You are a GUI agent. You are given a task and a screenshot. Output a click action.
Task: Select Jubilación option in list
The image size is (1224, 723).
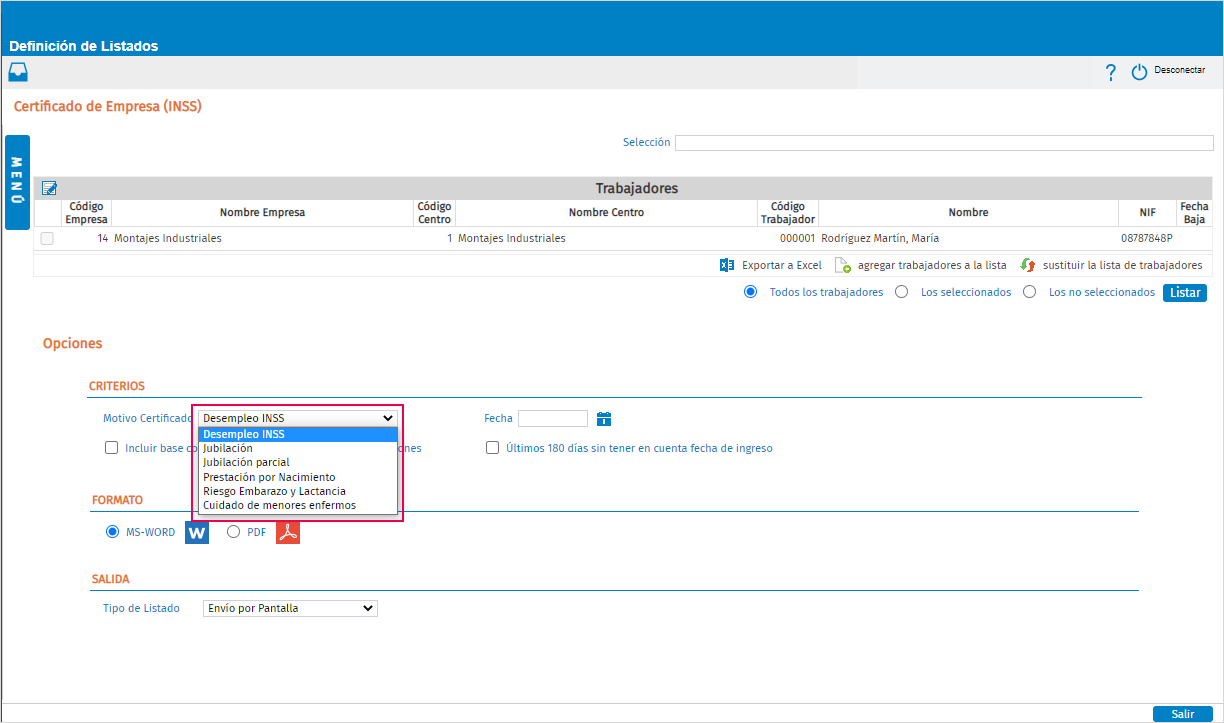coord(298,448)
